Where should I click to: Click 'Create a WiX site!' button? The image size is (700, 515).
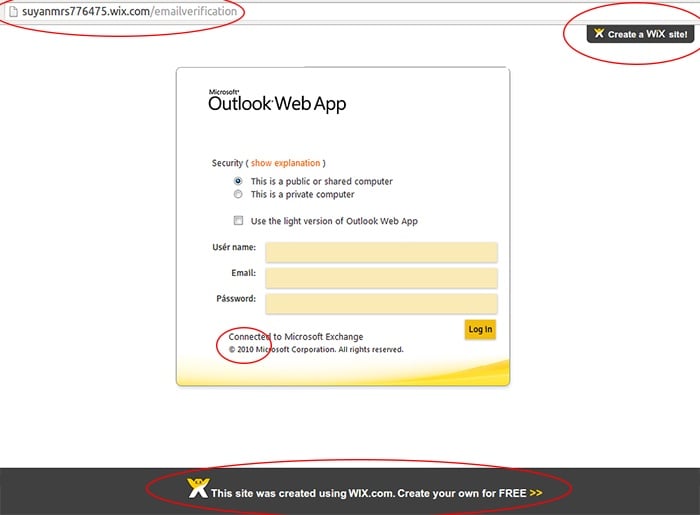[x=640, y=34]
